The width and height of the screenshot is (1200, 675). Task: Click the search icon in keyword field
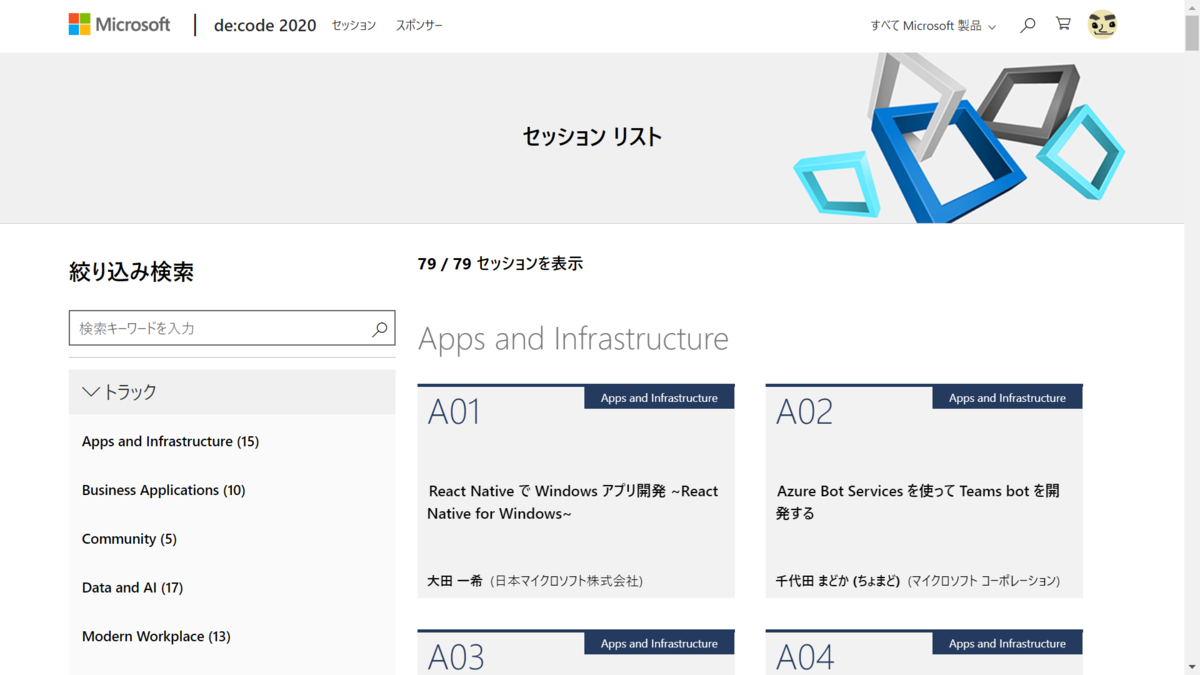pyautogui.click(x=380, y=329)
